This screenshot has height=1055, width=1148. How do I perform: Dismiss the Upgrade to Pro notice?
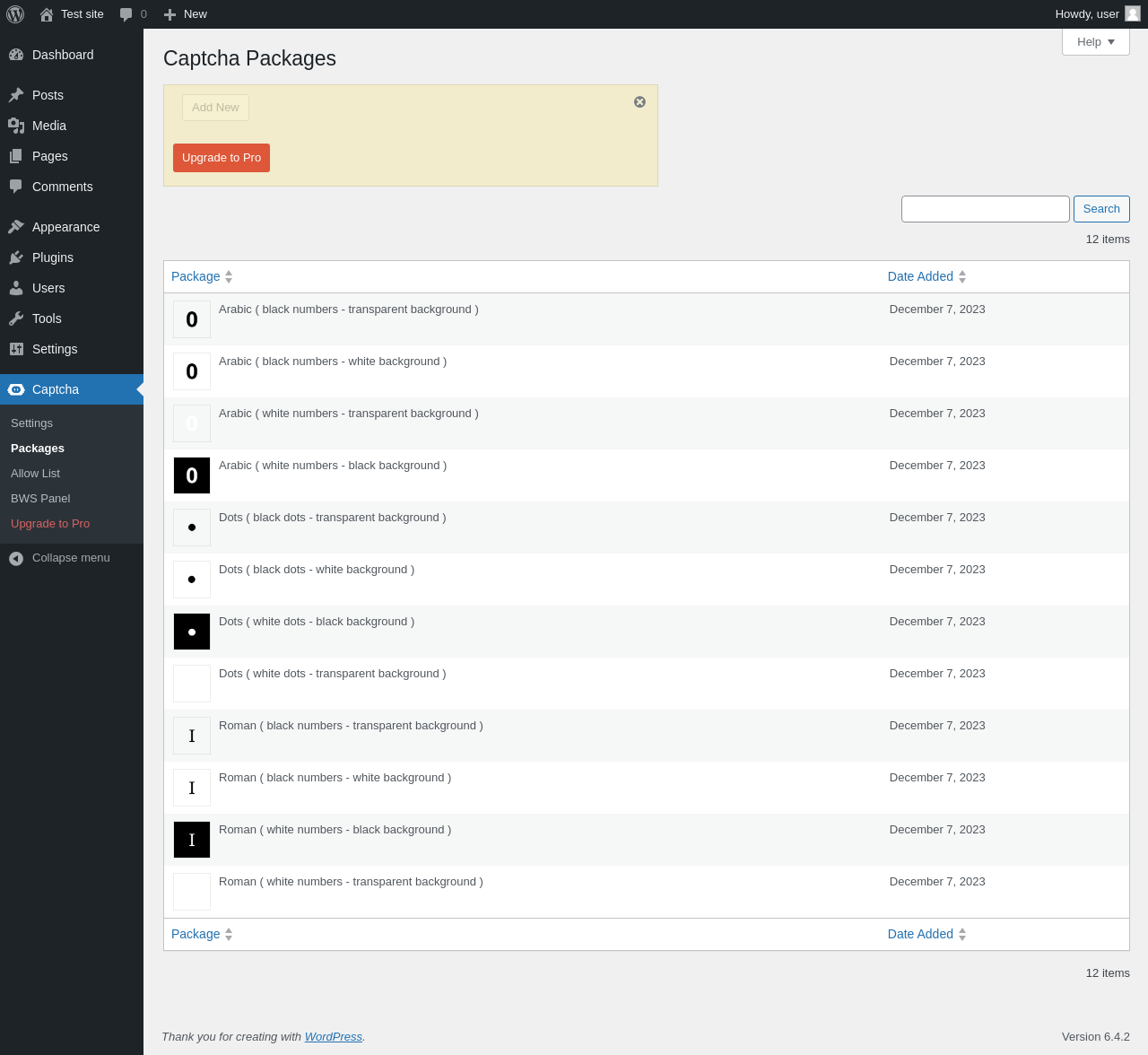(x=639, y=101)
